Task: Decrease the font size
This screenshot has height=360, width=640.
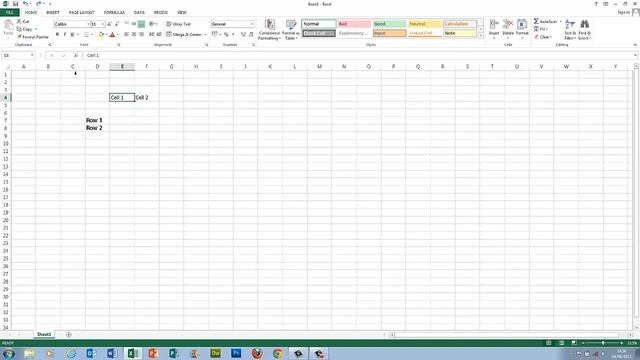Action: (117, 24)
